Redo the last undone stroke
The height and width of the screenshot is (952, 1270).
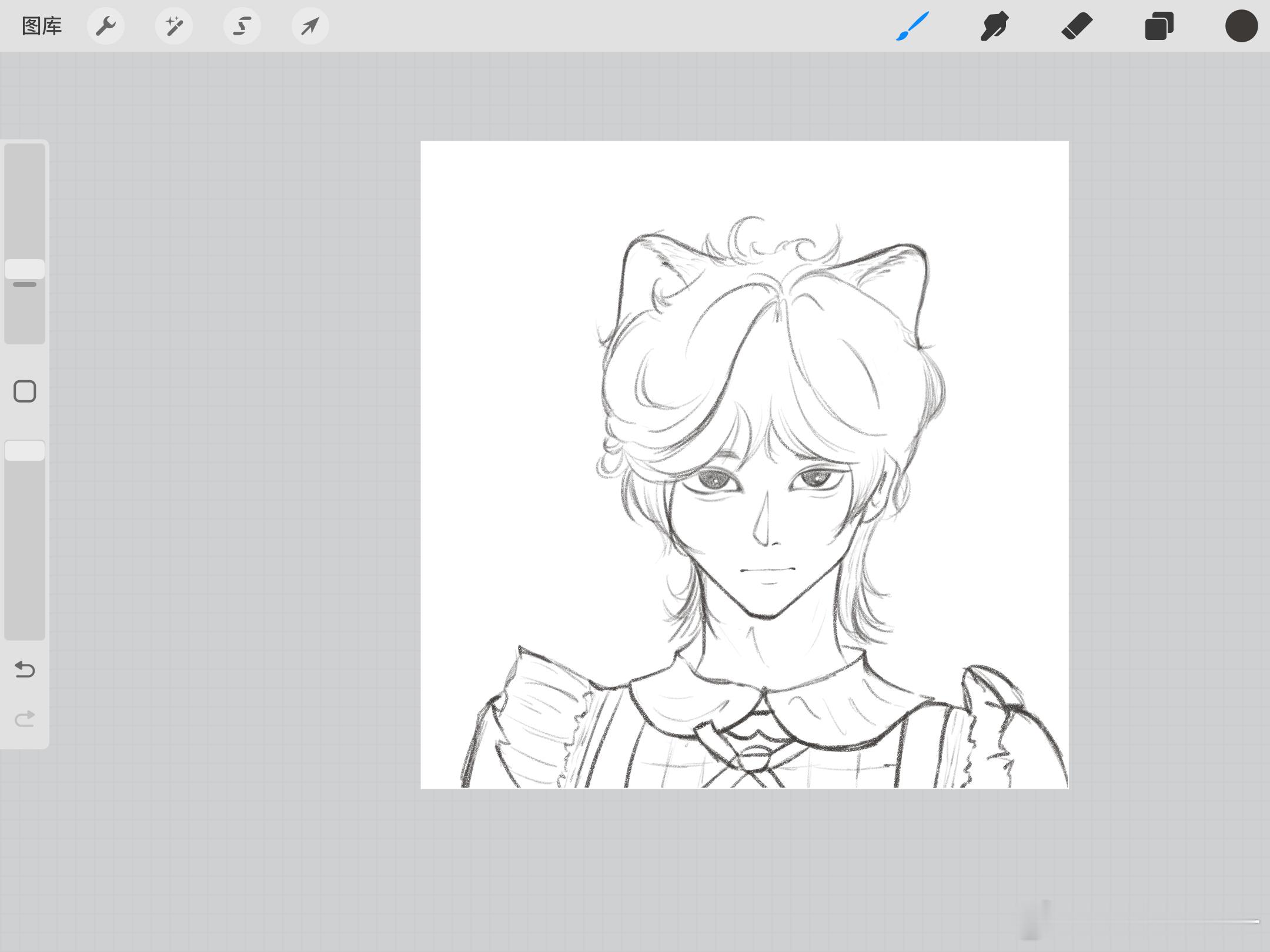pyautogui.click(x=25, y=718)
